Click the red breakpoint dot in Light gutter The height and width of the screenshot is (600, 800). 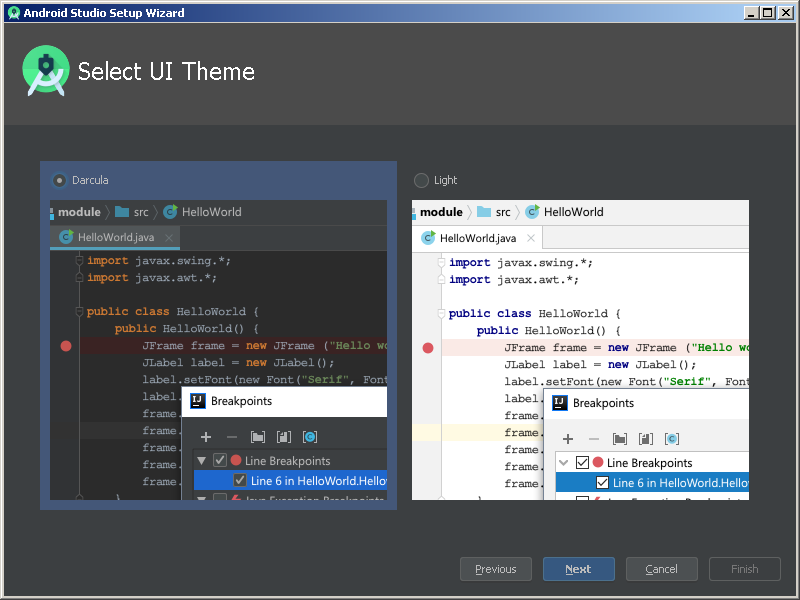click(428, 348)
